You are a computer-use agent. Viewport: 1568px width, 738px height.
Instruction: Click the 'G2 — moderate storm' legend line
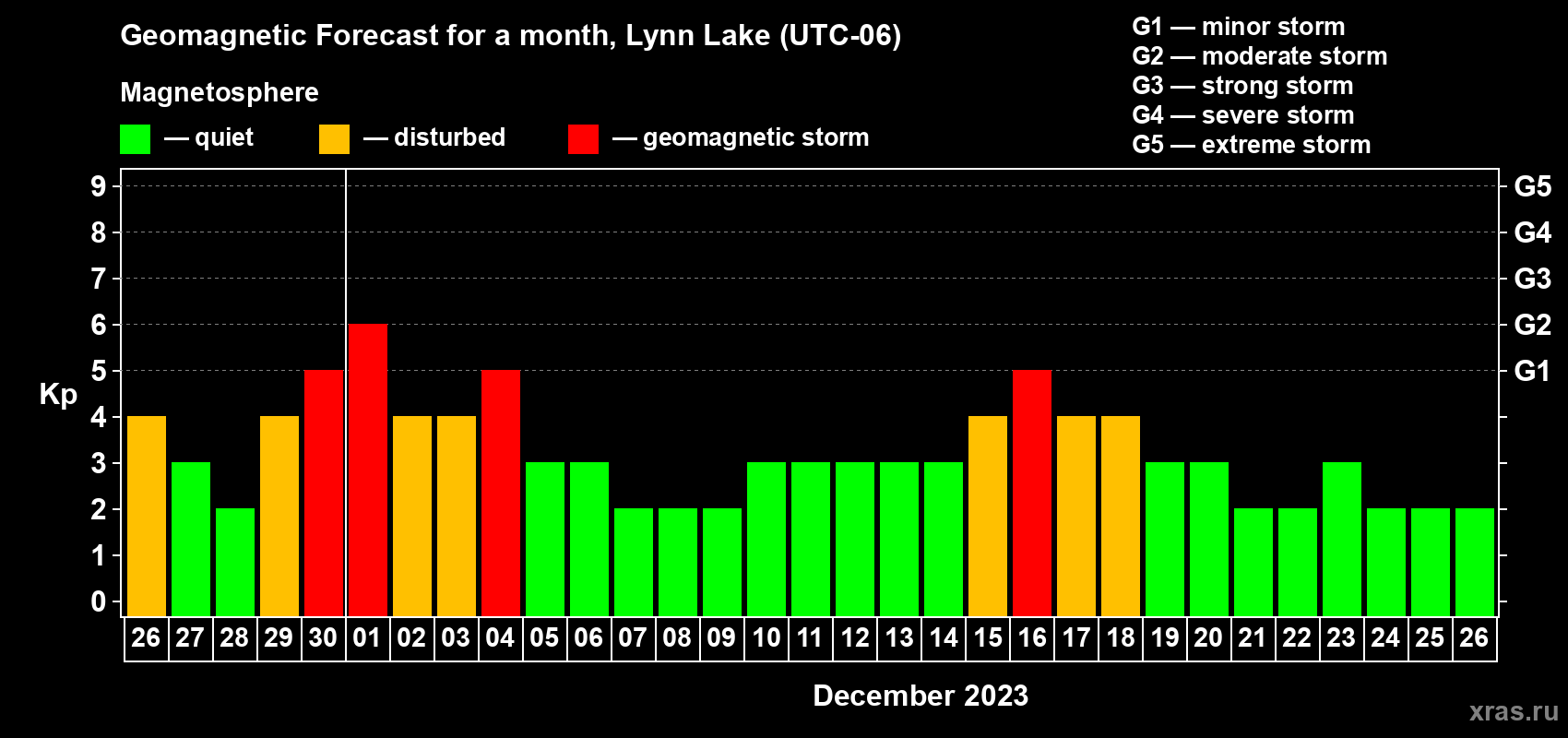[x=1260, y=56]
